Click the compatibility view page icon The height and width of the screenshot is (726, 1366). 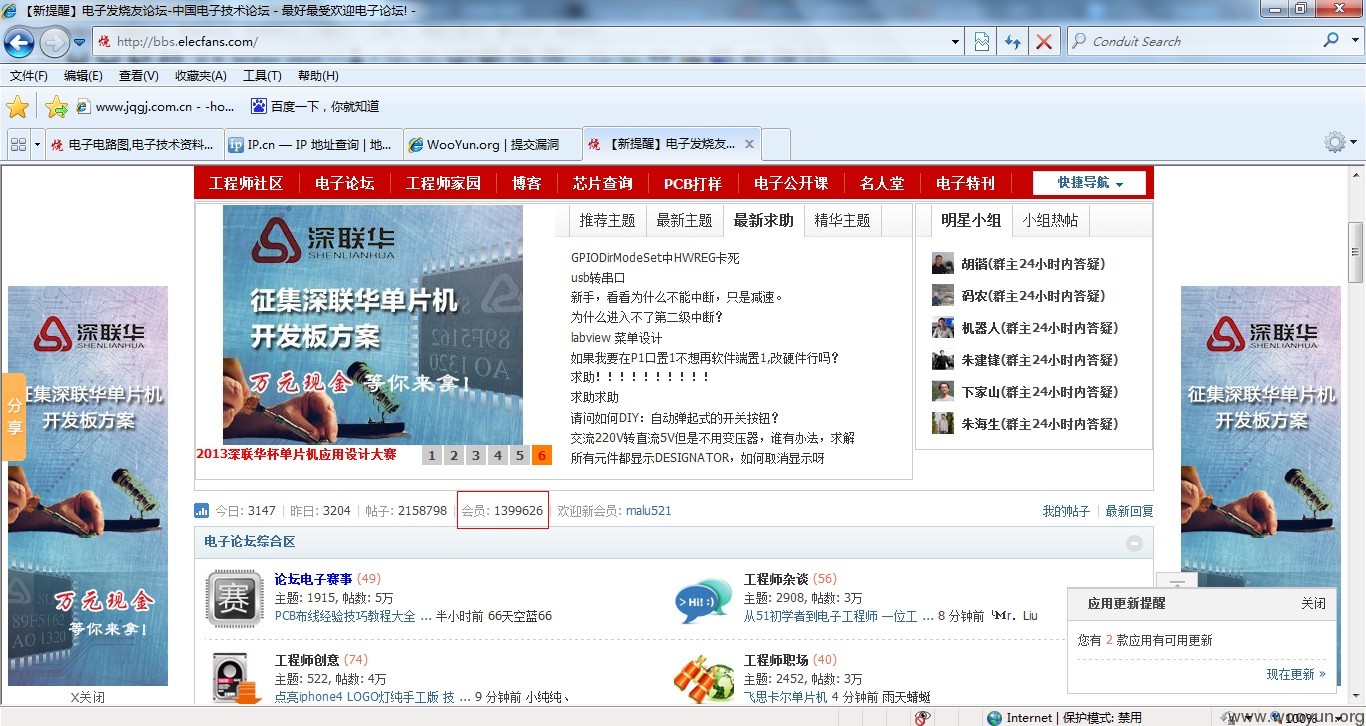[x=982, y=42]
